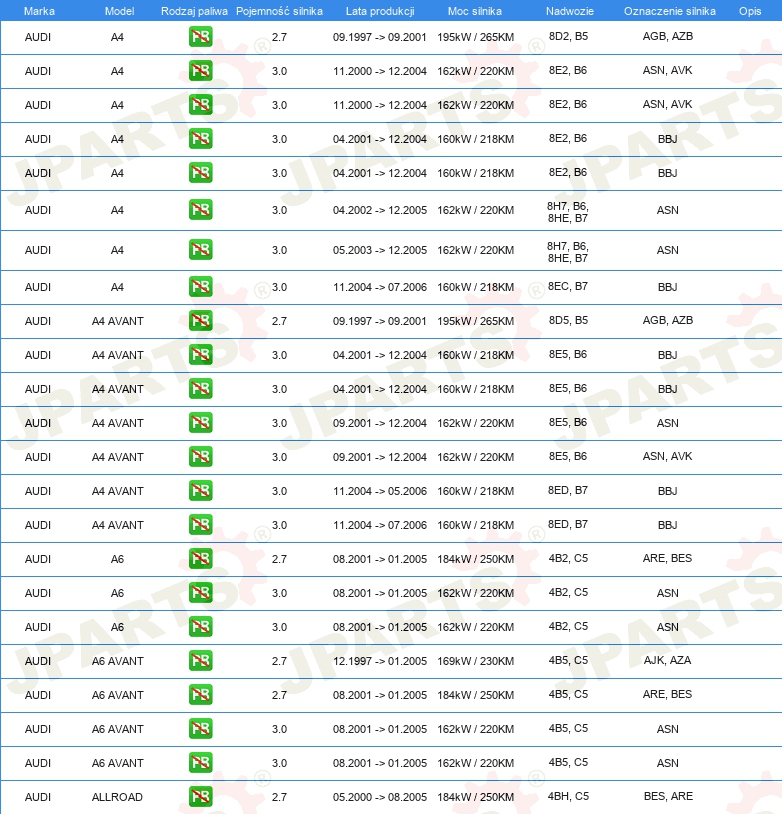Select the '11.2004 -> 05.2006' production years cell
Screen dimensions: 782x814
(x=380, y=491)
